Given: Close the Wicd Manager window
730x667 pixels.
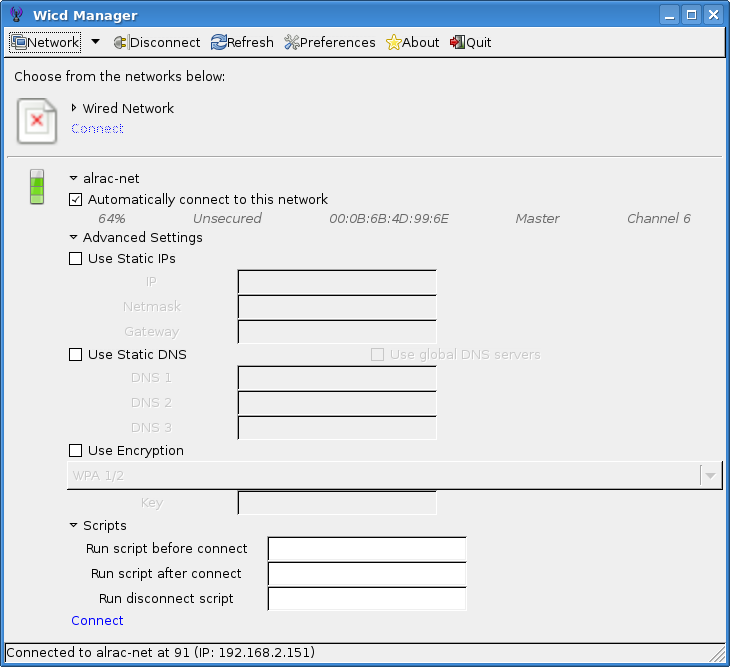Looking at the screenshot, I should point(713,15).
